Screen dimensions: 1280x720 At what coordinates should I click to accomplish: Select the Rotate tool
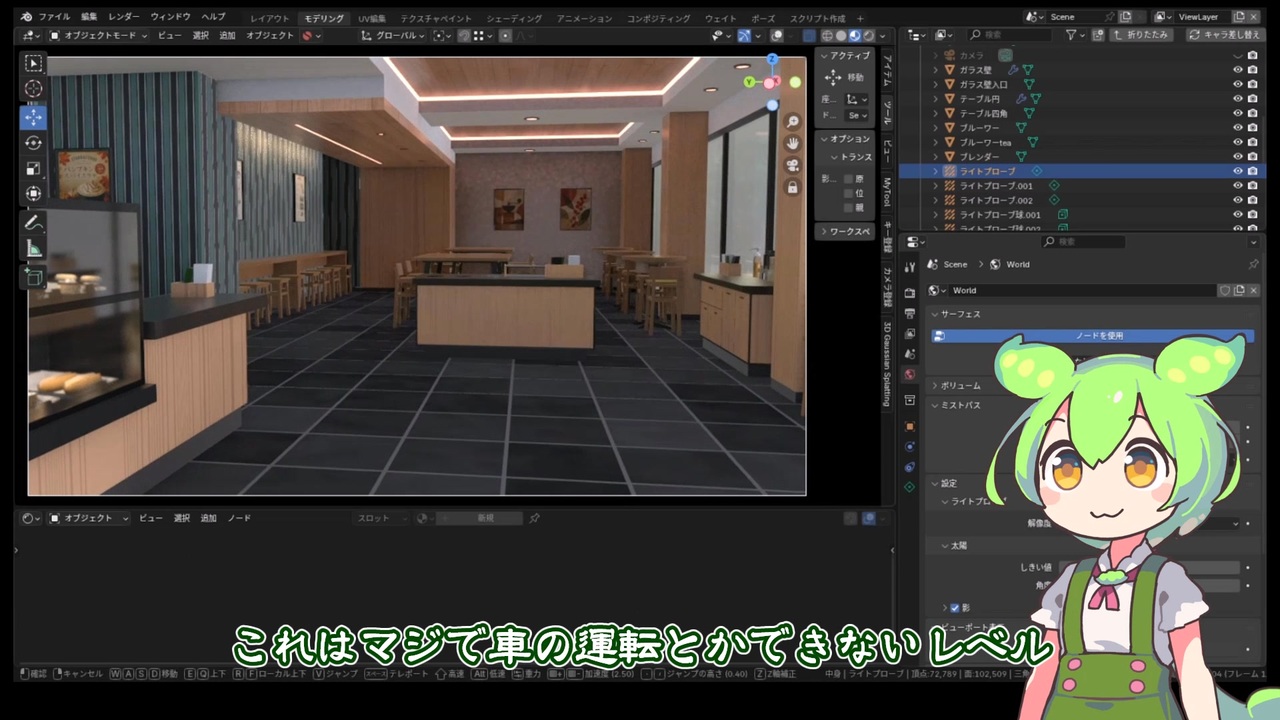[34, 143]
